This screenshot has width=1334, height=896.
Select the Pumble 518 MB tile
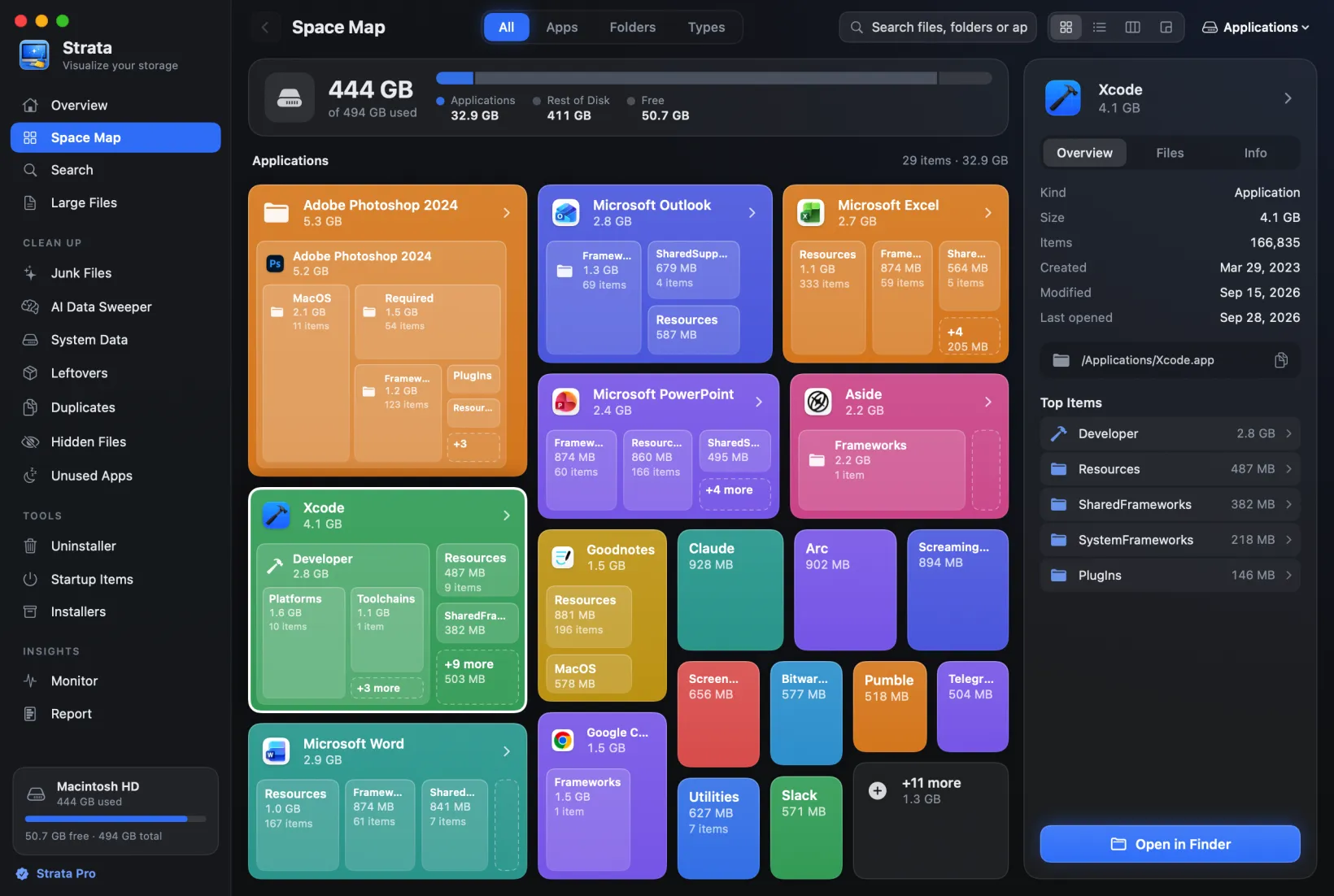(x=890, y=706)
